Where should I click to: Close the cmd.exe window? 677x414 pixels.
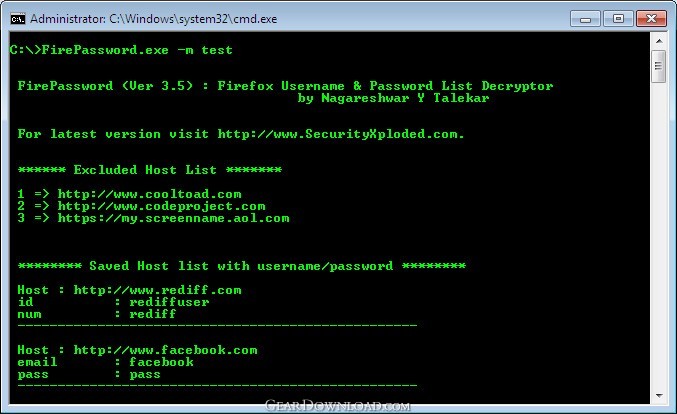(x=651, y=19)
